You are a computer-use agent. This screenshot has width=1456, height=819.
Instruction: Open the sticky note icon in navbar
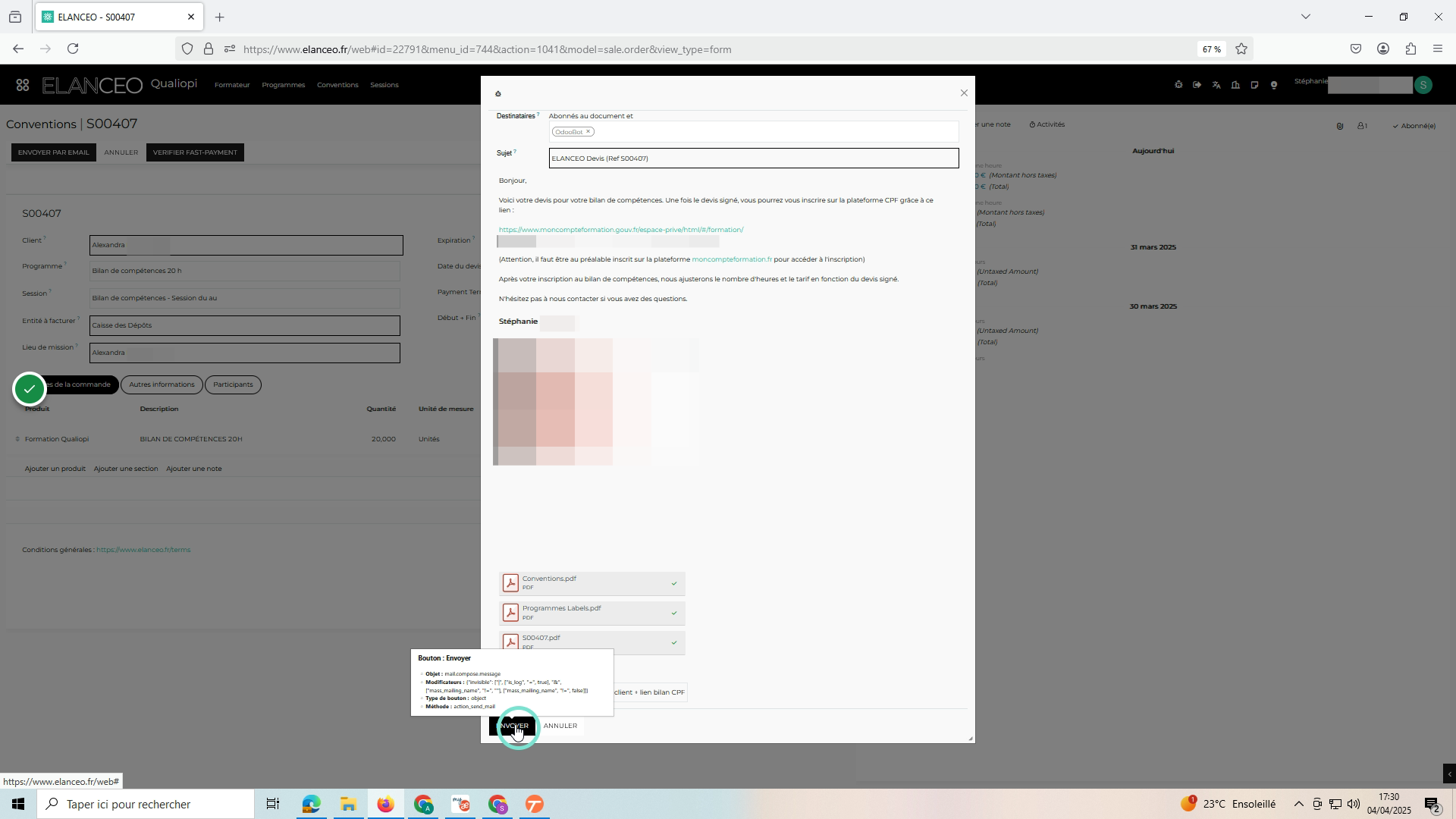click(x=1254, y=85)
